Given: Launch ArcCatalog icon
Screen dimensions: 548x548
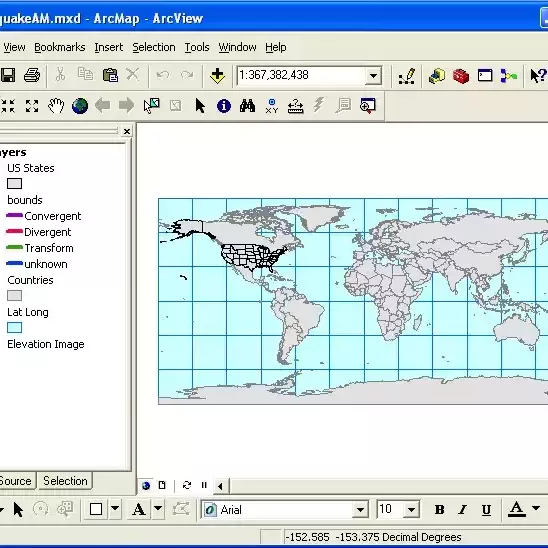Looking at the screenshot, I should pyautogui.click(x=437, y=75).
